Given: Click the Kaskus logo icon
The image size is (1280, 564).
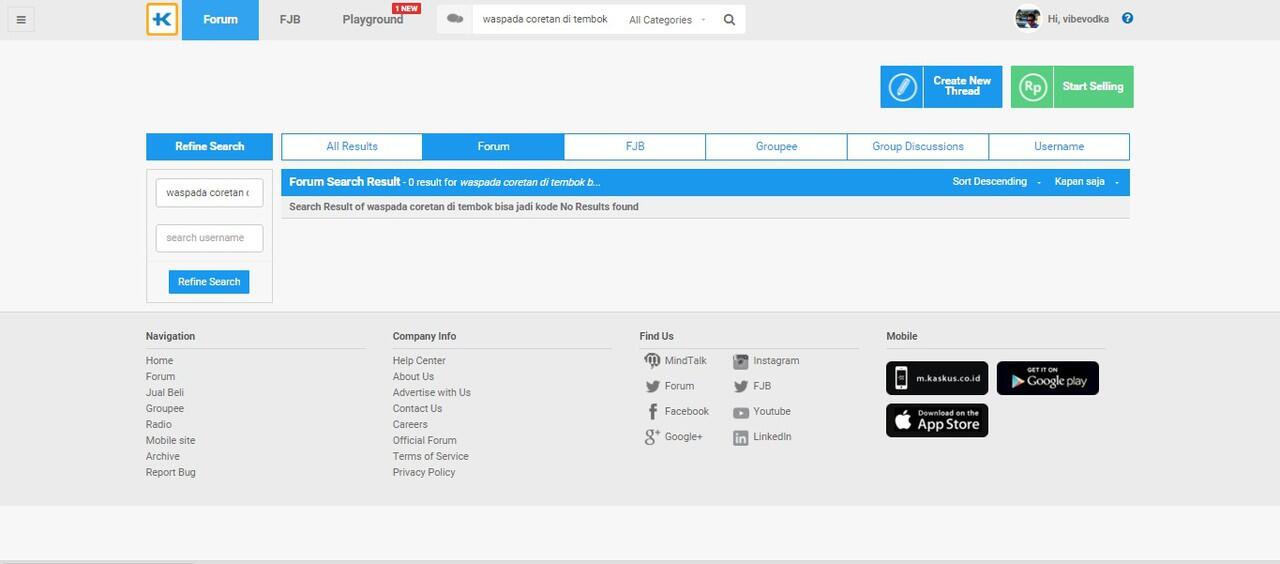Looking at the screenshot, I should tap(162, 19).
